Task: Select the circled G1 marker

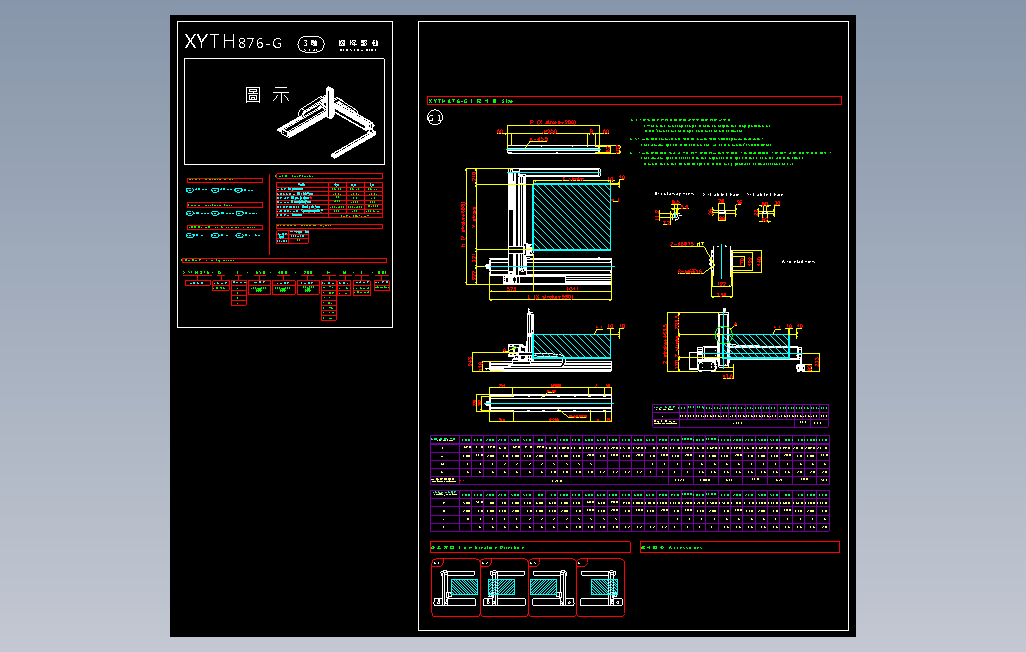Action: pos(434,117)
